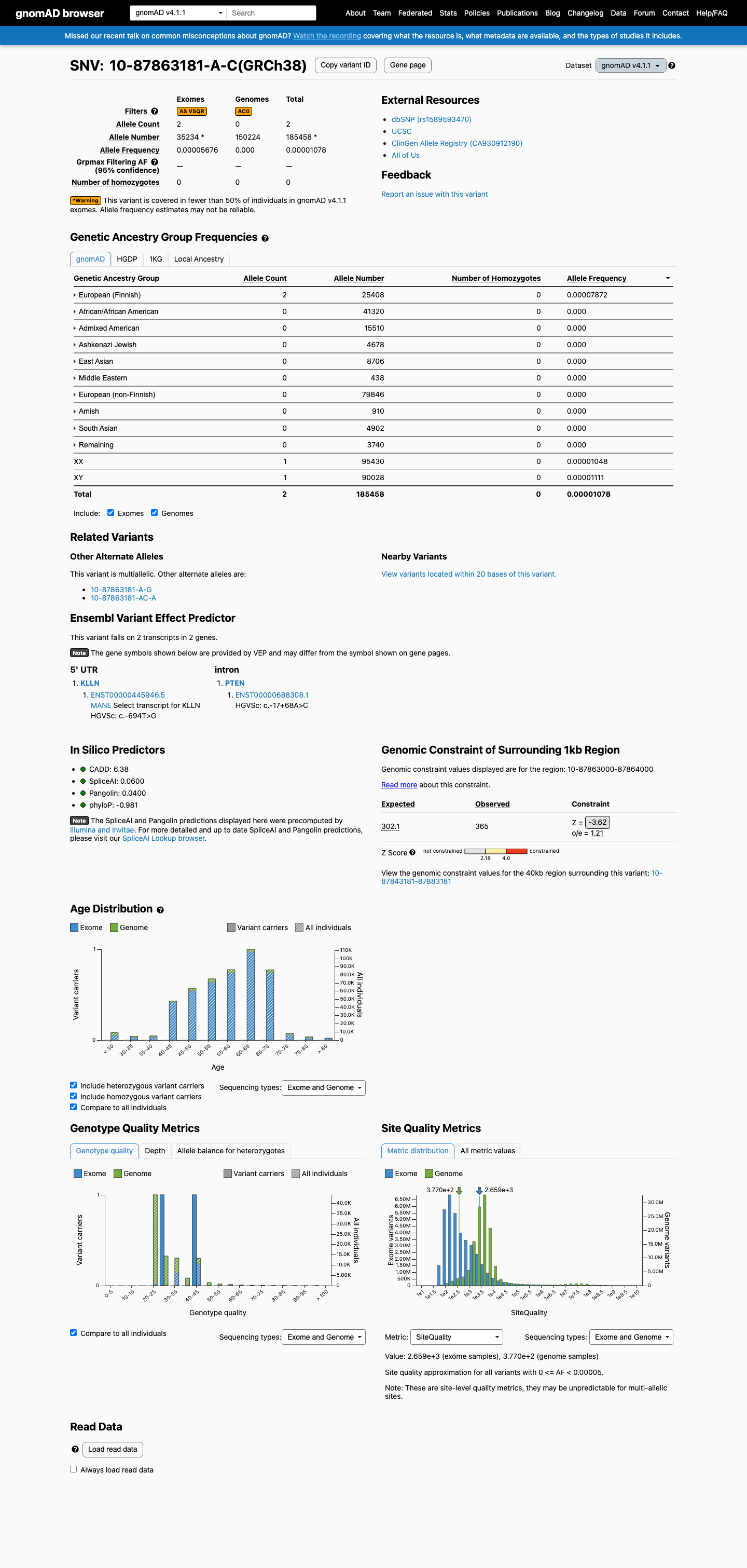This screenshot has width=747, height=1568.
Task: Click the Genome legend swatch in Site Quality
Action: (429, 1174)
